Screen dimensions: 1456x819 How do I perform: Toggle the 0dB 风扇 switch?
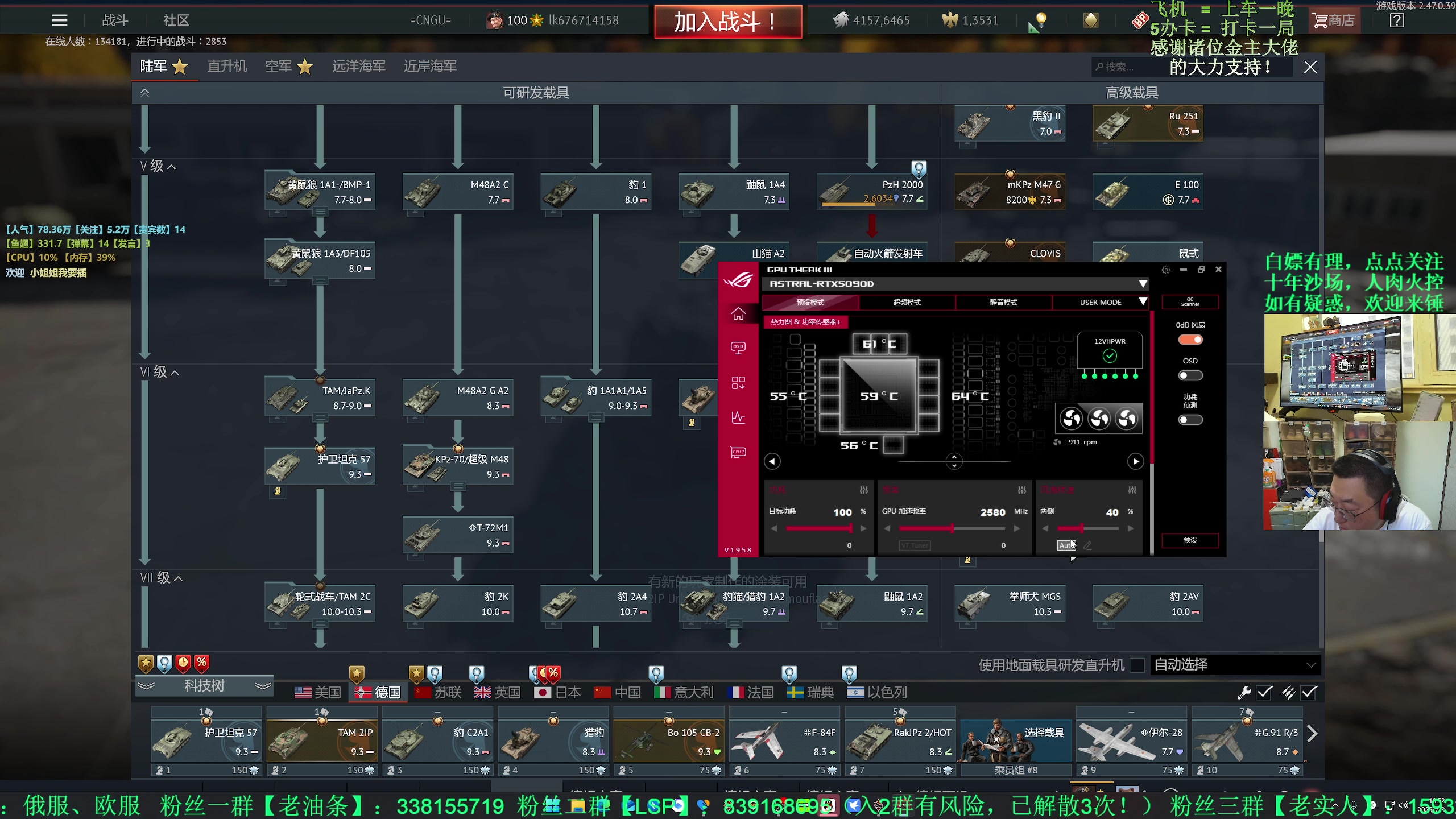point(1190,340)
